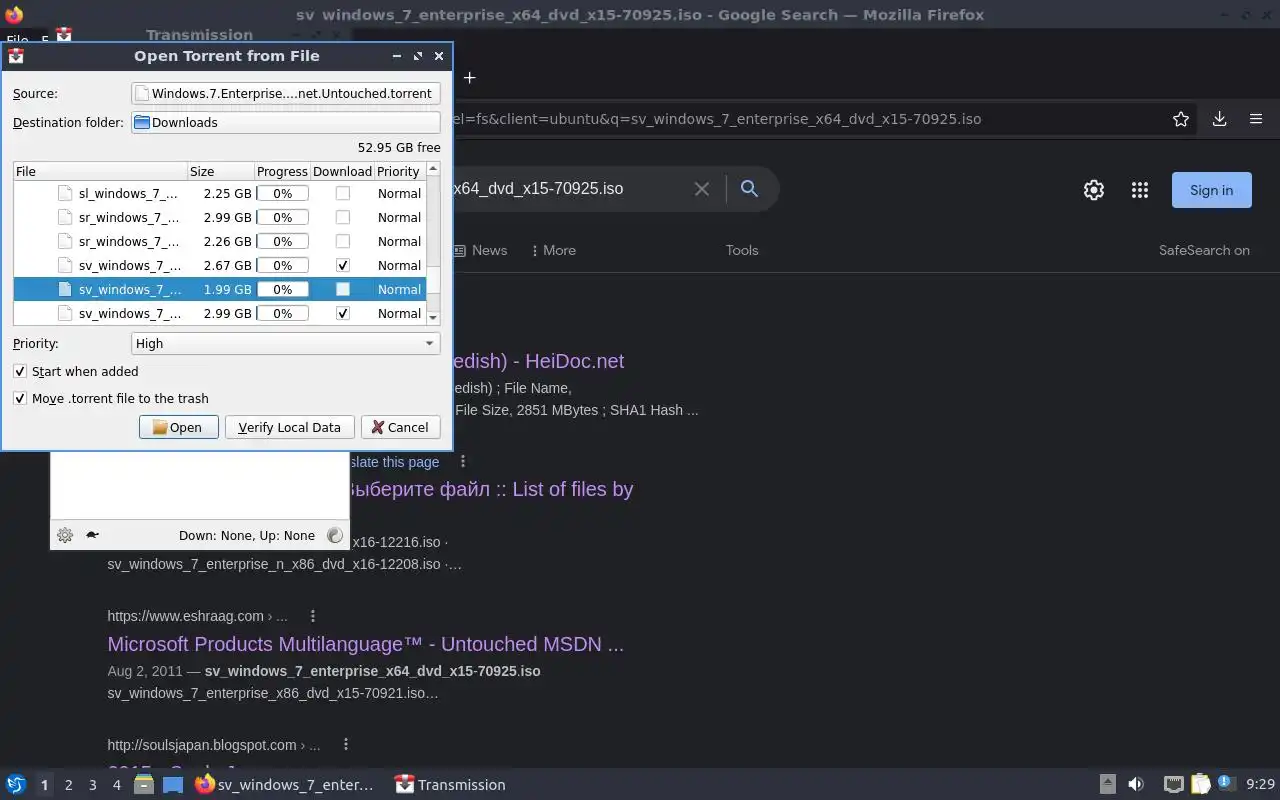Viewport: 1280px width, 800px height.
Task: Switch to workspace 3 in taskbar
Action: [92, 785]
